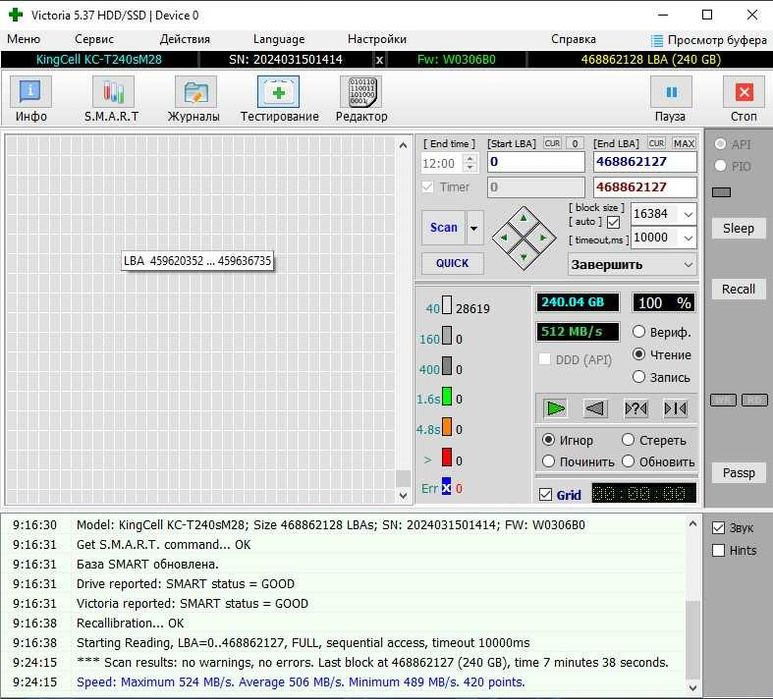
Task: Open the block size 16384 dropdown
Action: 688,214
